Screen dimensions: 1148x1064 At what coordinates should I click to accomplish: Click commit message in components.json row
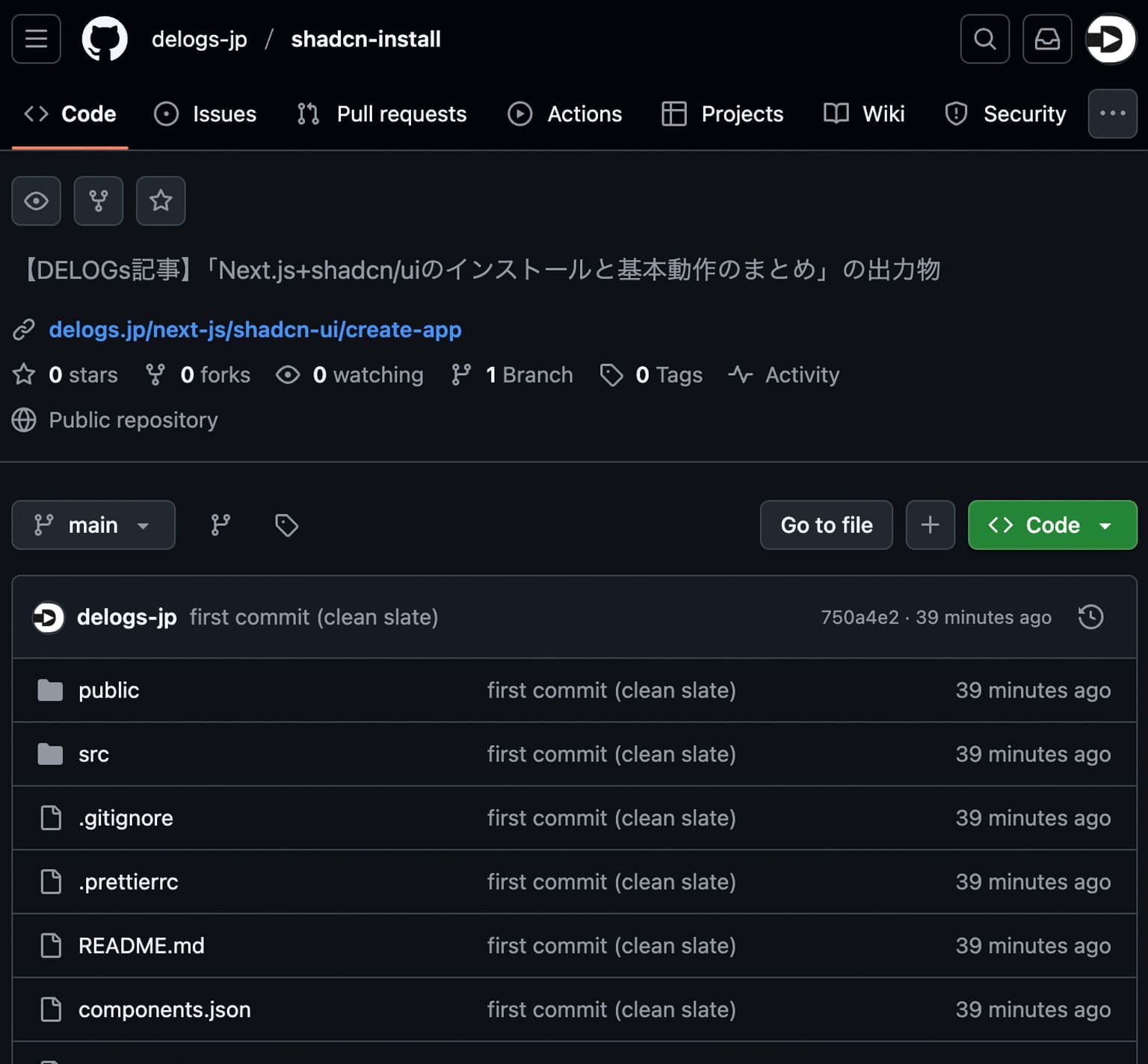(611, 1009)
